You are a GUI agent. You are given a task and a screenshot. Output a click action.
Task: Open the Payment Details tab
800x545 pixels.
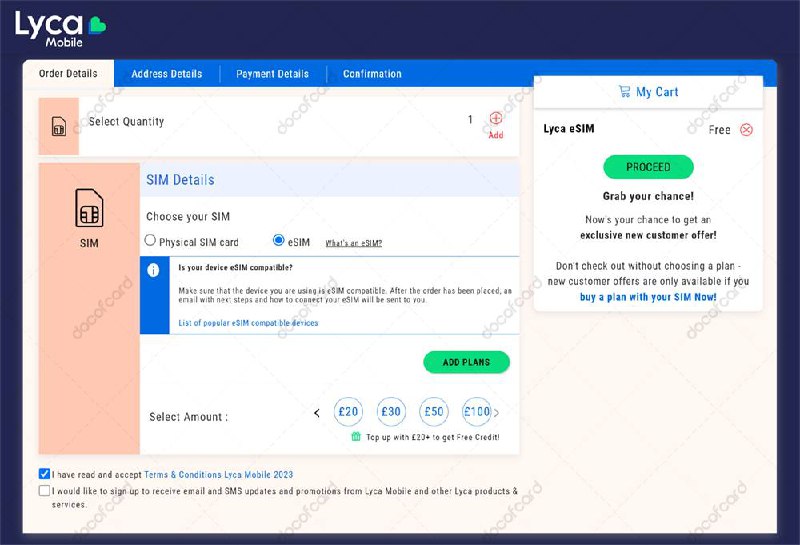pos(272,74)
